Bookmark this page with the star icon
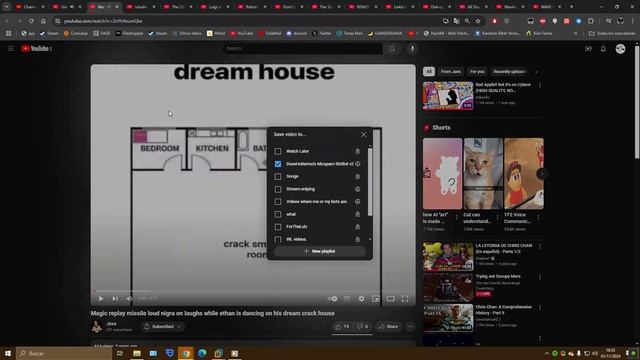Screen dimensions: 640x360 click(x=478, y=21)
